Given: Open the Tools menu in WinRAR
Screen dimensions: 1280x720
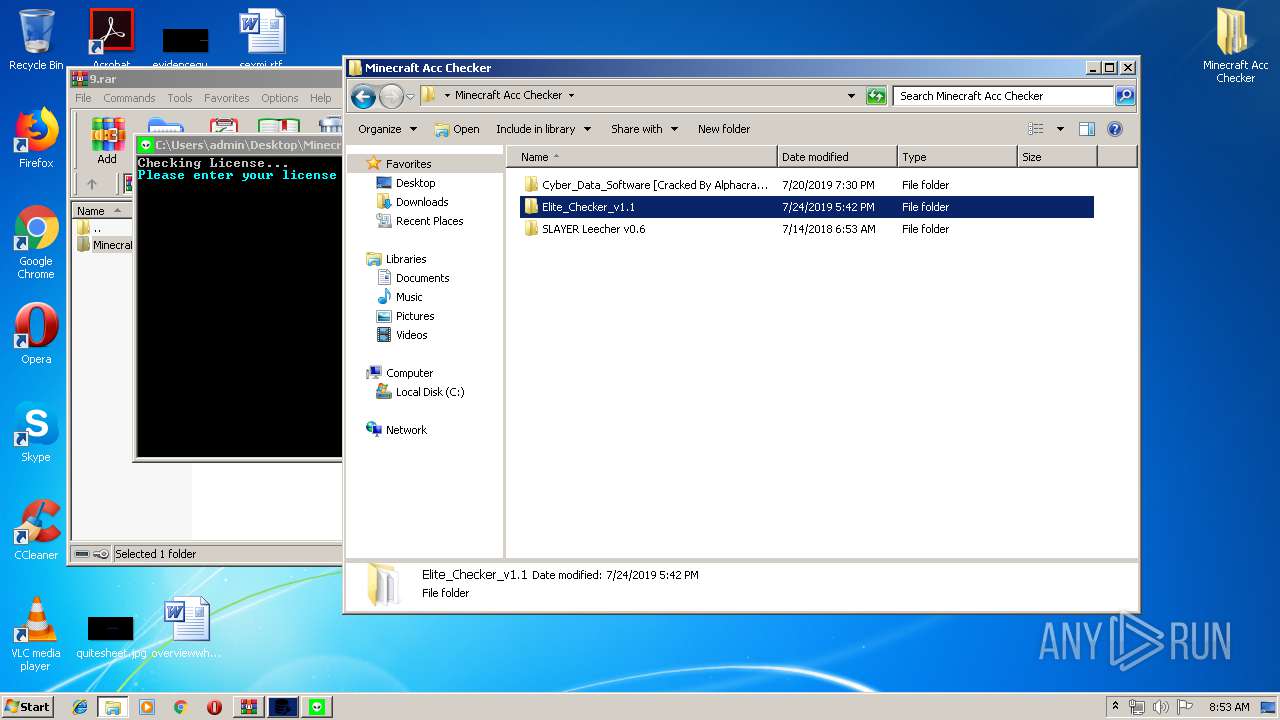Looking at the screenshot, I should (x=180, y=98).
